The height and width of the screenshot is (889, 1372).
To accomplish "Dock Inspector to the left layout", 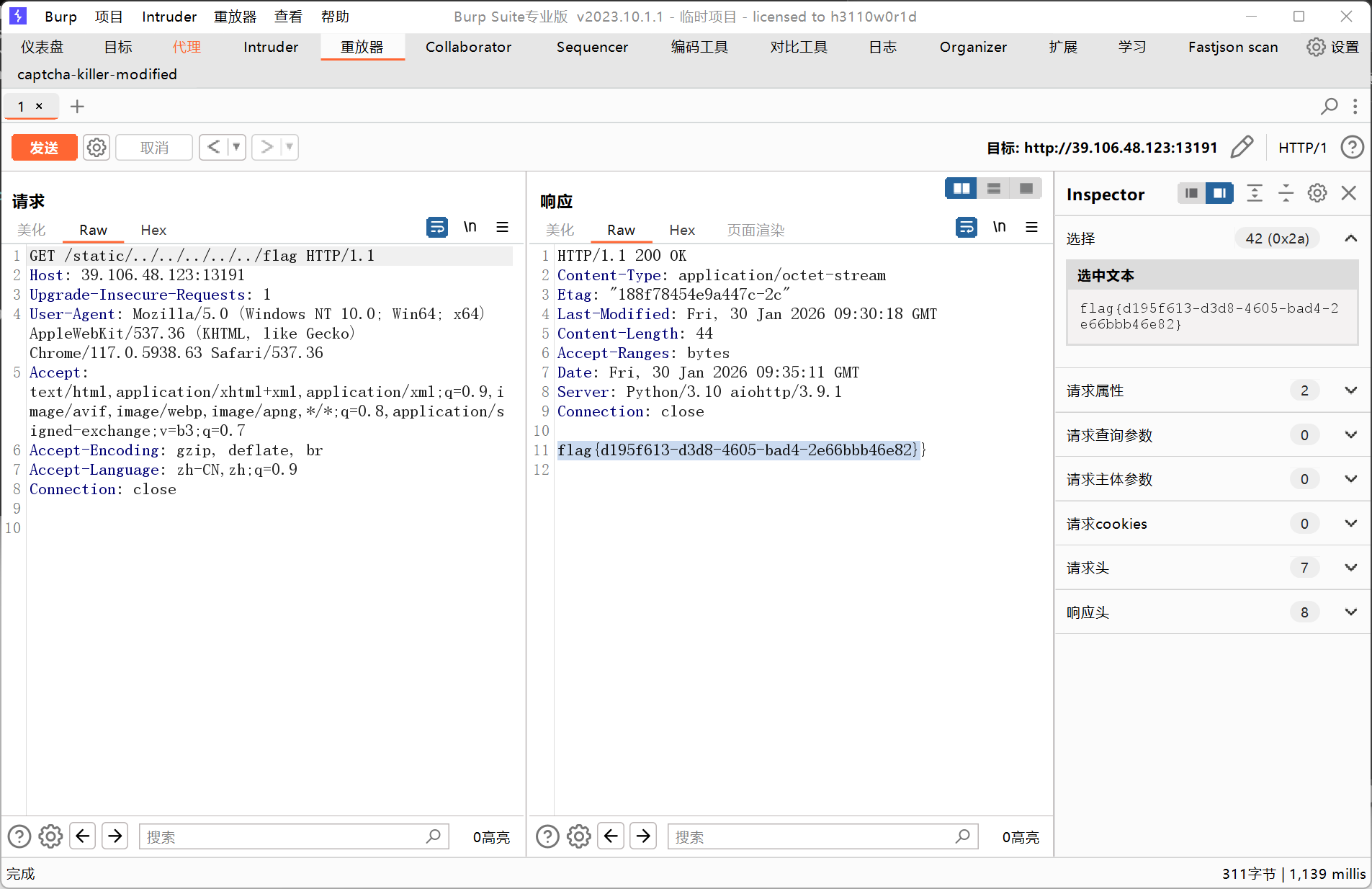I will pyautogui.click(x=1192, y=193).
